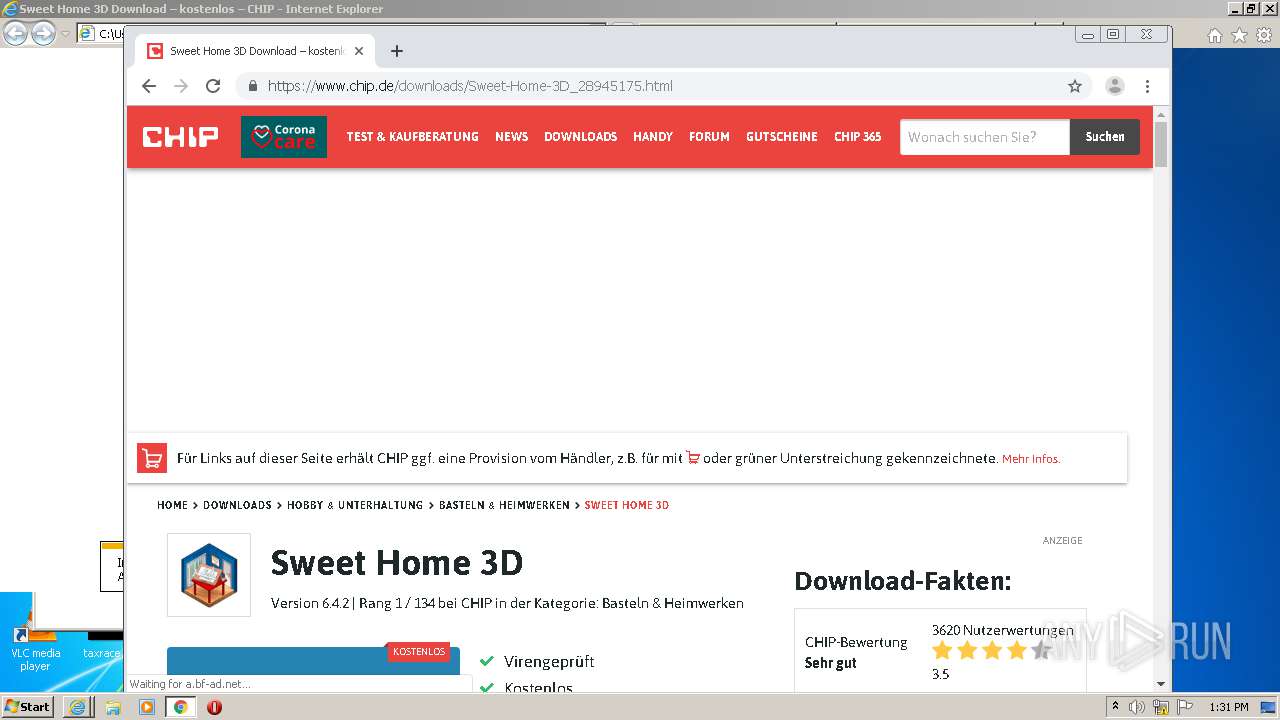Open the HANDY section
The width and height of the screenshot is (1280, 720).
coord(653,137)
